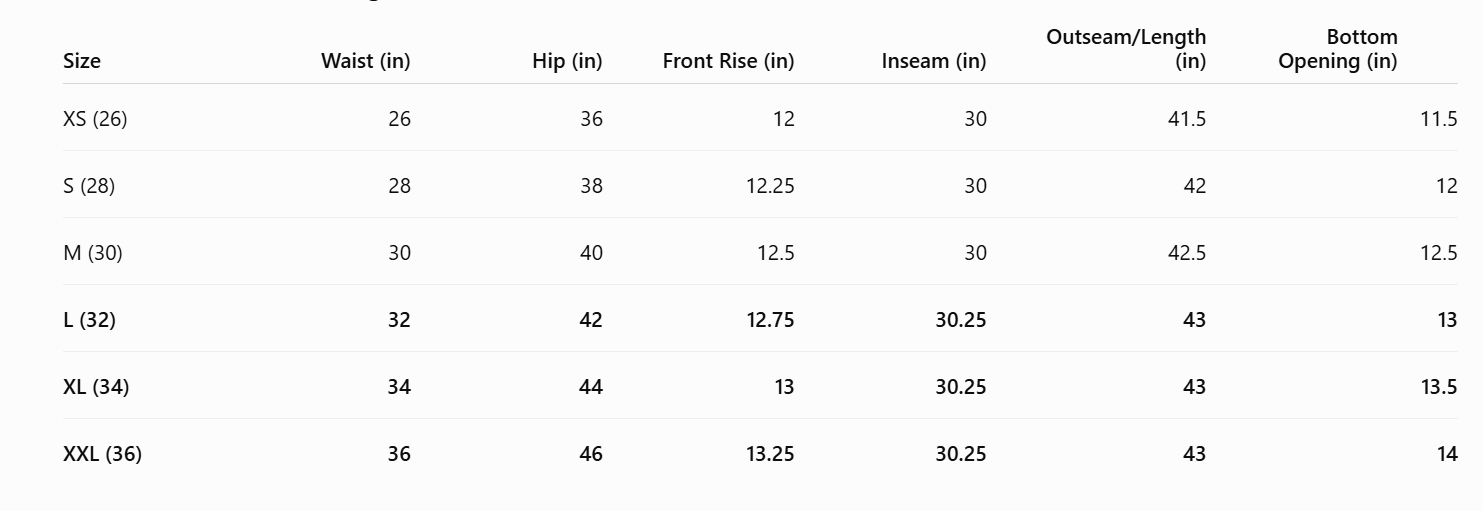Select the XS (26) size row label
The image size is (1482, 511).
tap(95, 119)
